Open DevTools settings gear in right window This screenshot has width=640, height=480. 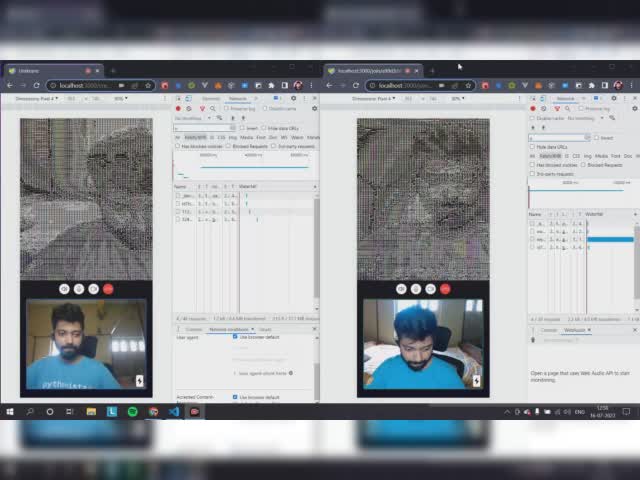click(x=614, y=98)
